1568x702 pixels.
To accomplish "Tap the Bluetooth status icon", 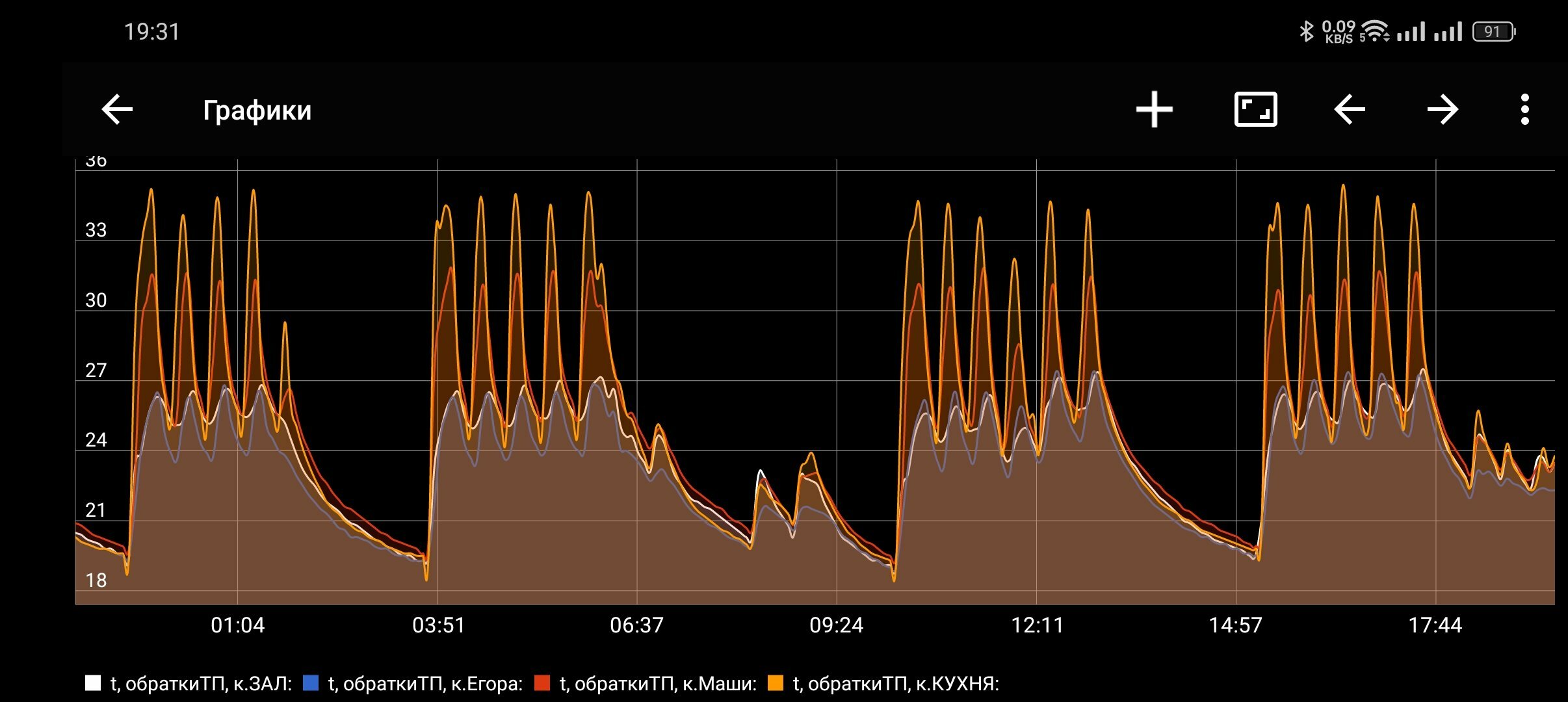I will [x=1306, y=31].
